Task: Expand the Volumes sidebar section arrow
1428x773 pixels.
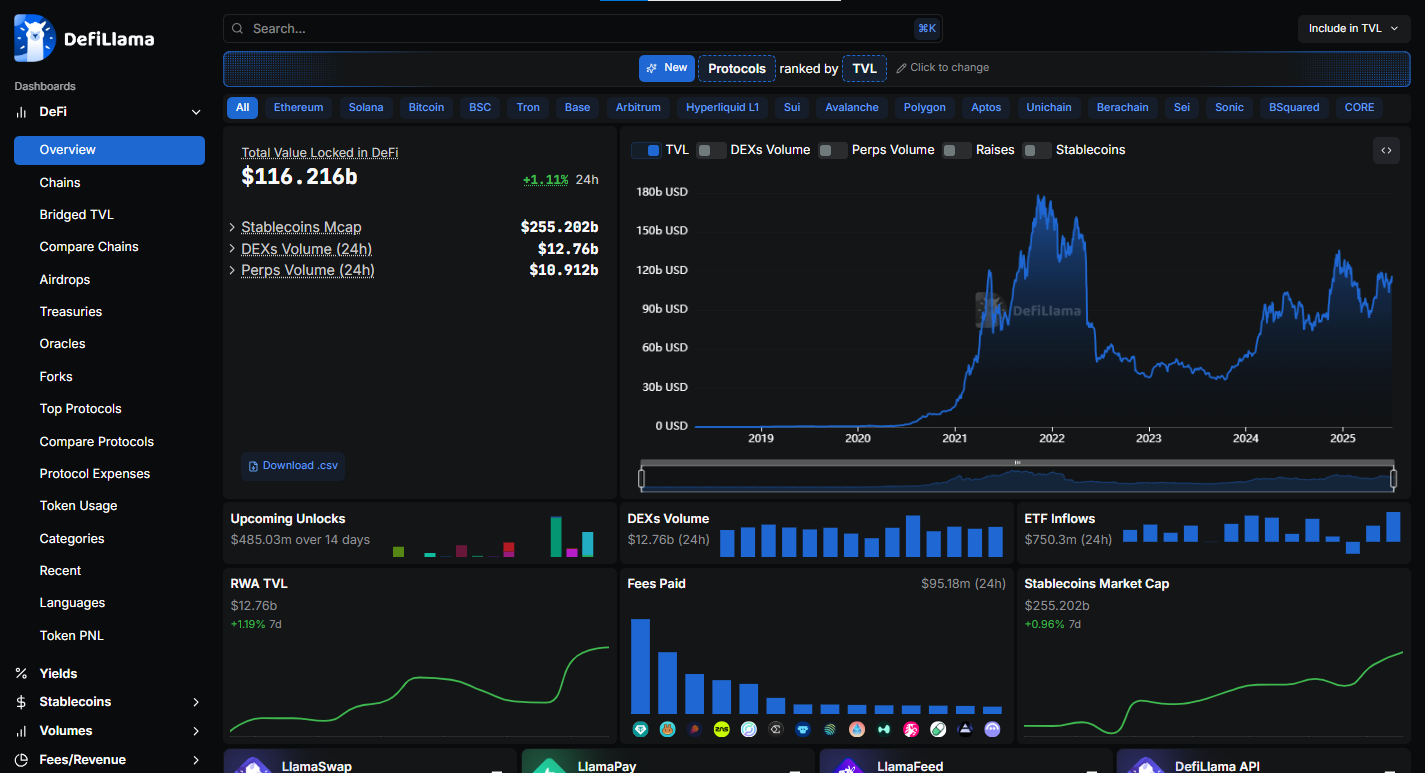Action: (x=196, y=731)
